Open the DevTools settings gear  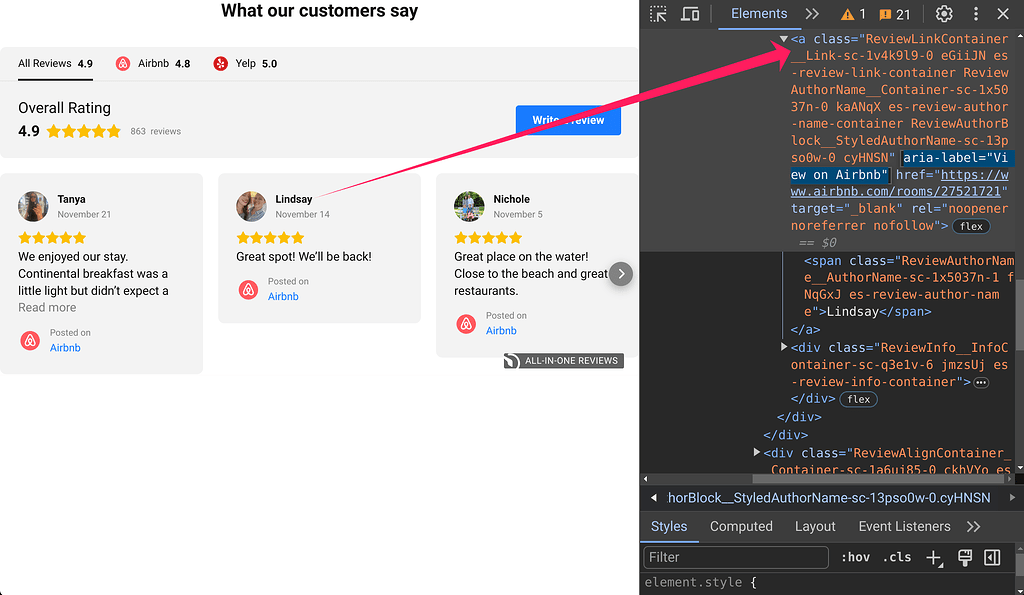point(943,14)
